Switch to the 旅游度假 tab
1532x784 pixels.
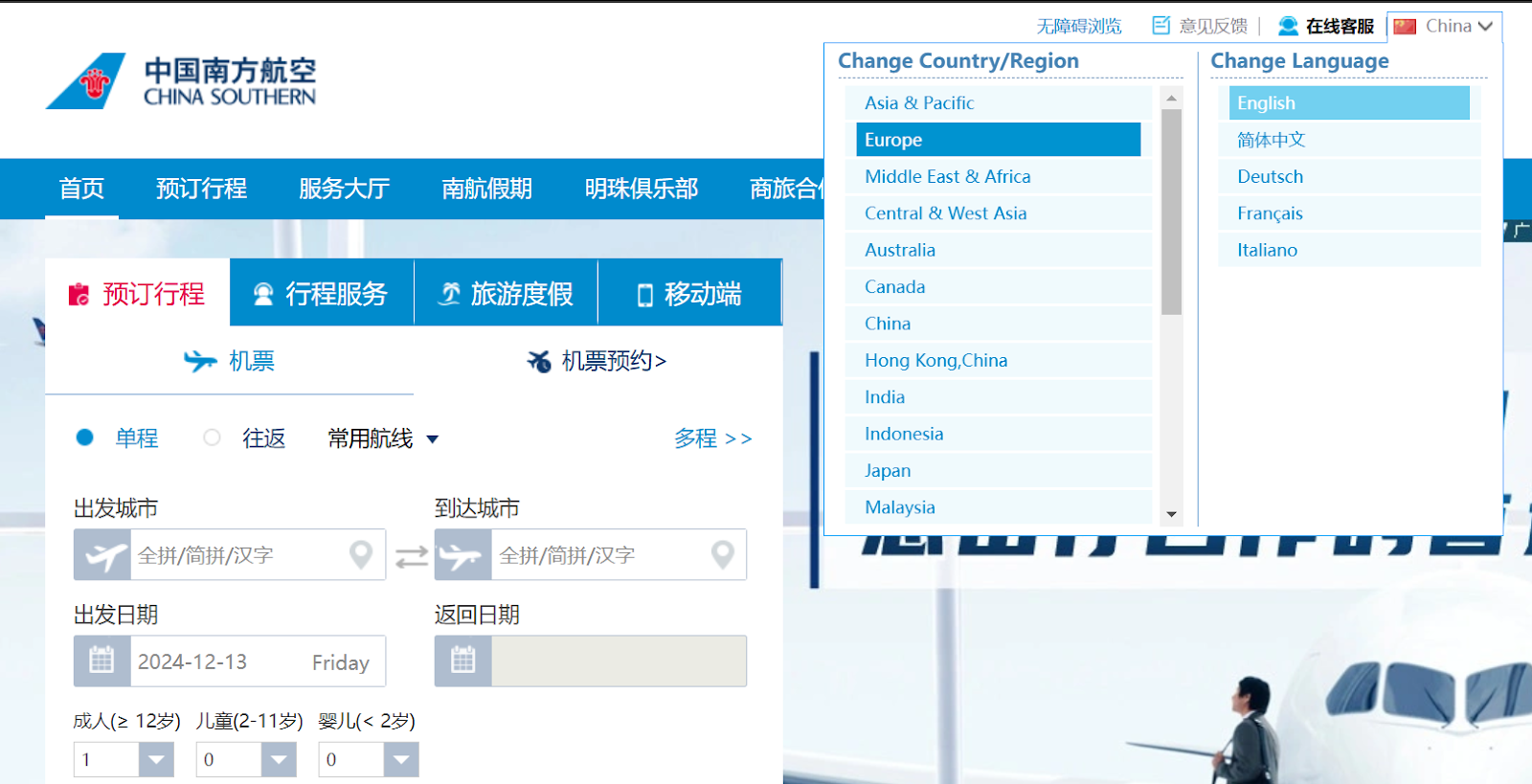(x=506, y=293)
